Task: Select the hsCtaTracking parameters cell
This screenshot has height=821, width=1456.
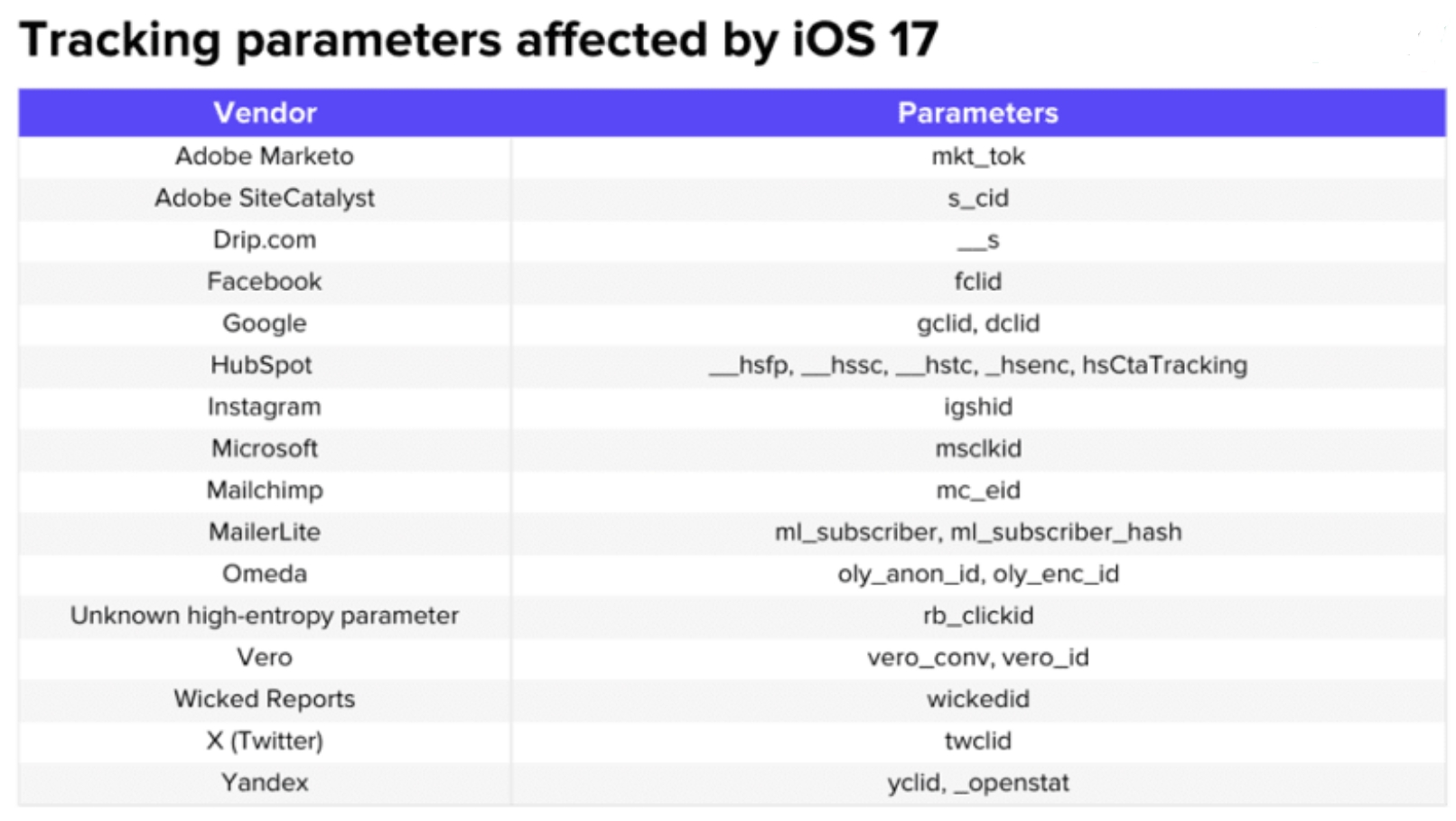Action: (x=977, y=365)
